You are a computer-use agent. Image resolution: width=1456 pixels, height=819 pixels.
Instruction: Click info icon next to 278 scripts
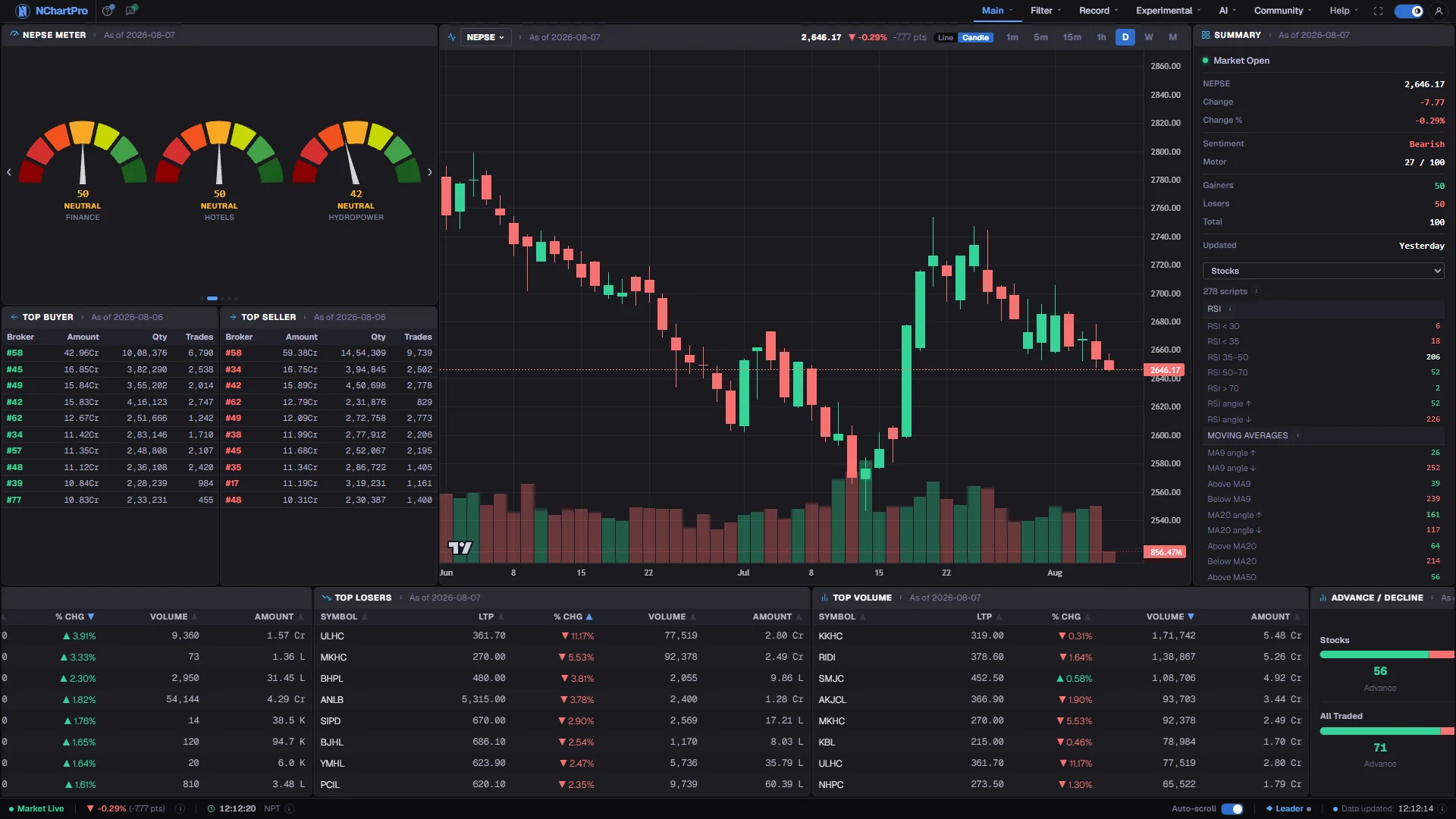pyautogui.click(x=1257, y=291)
